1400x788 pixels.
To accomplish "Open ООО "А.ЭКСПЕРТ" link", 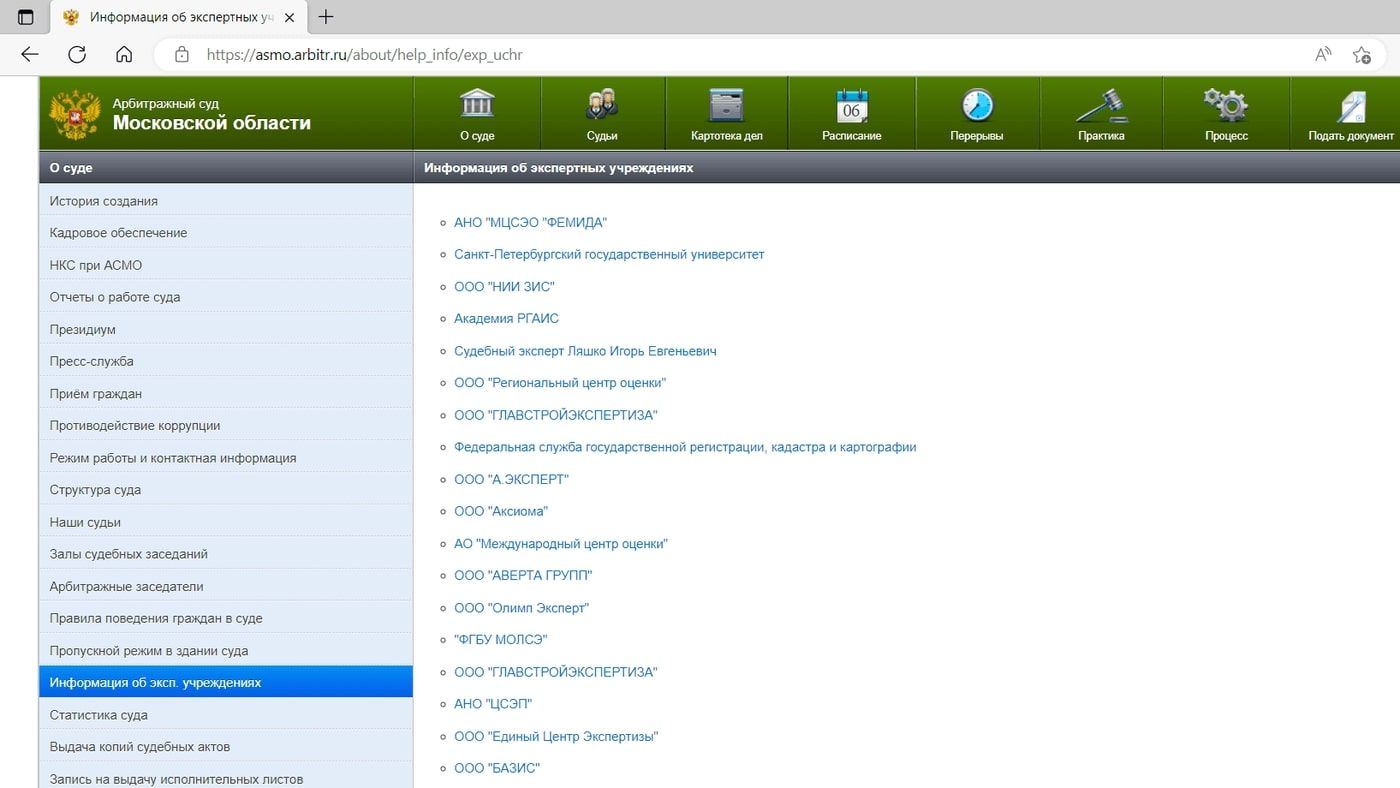I will 511,480.
